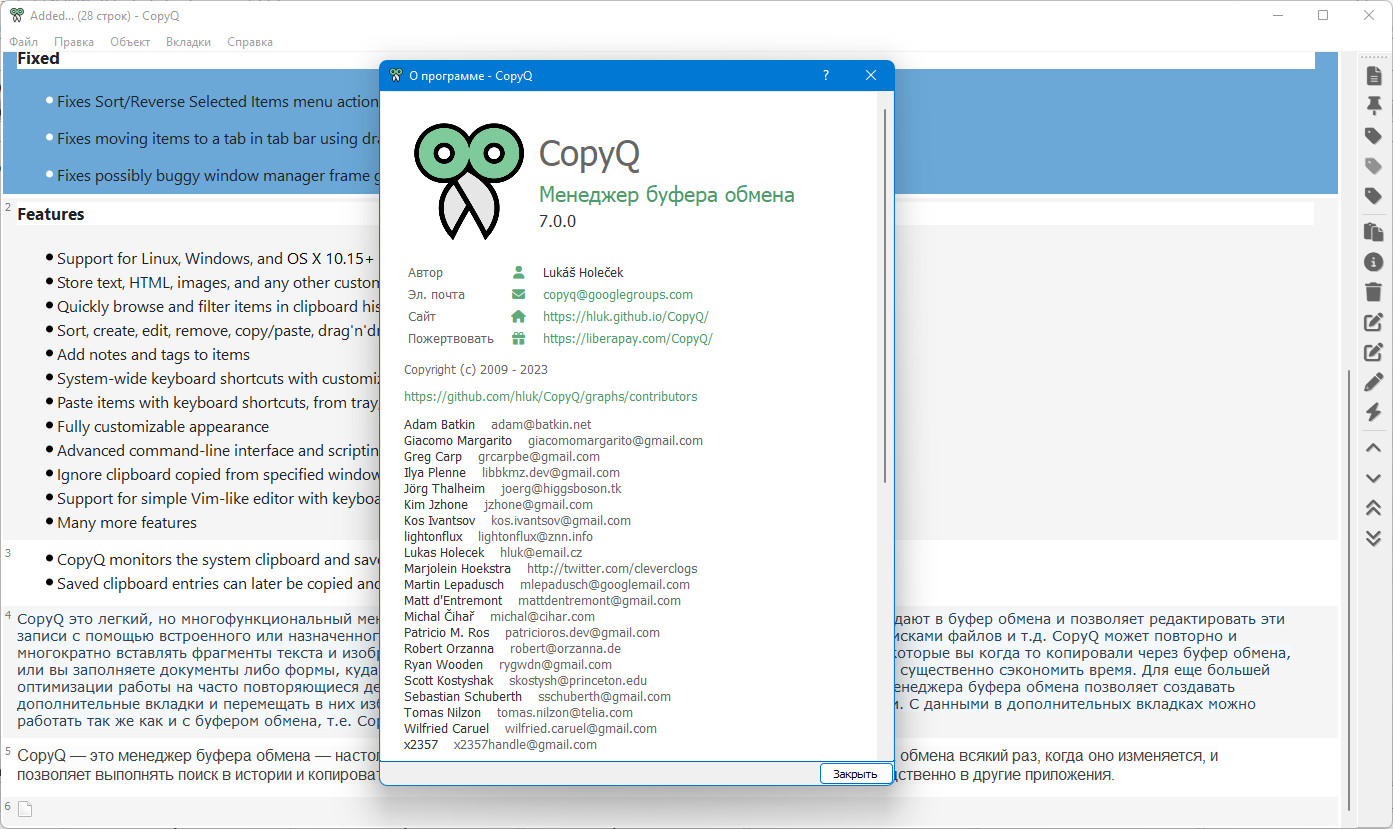1393x829 pixels.
Task: Click the main window item list scrollbar
Action: [x=1349, y=590]
